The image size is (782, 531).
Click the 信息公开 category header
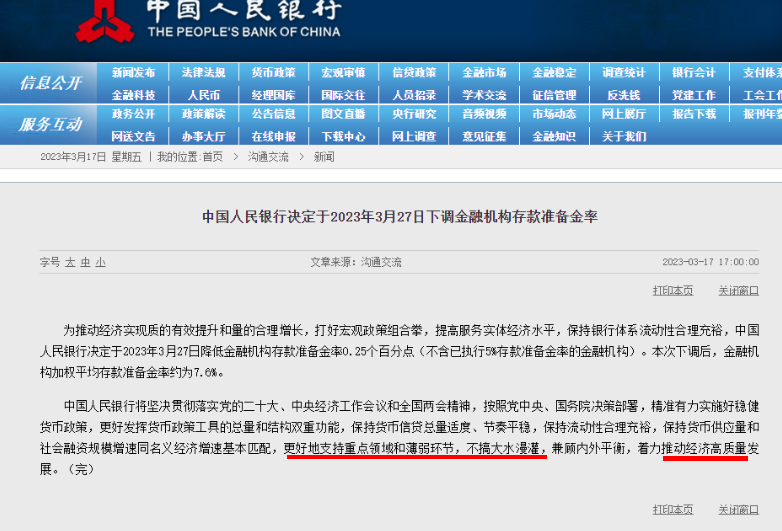click(50, 83)
